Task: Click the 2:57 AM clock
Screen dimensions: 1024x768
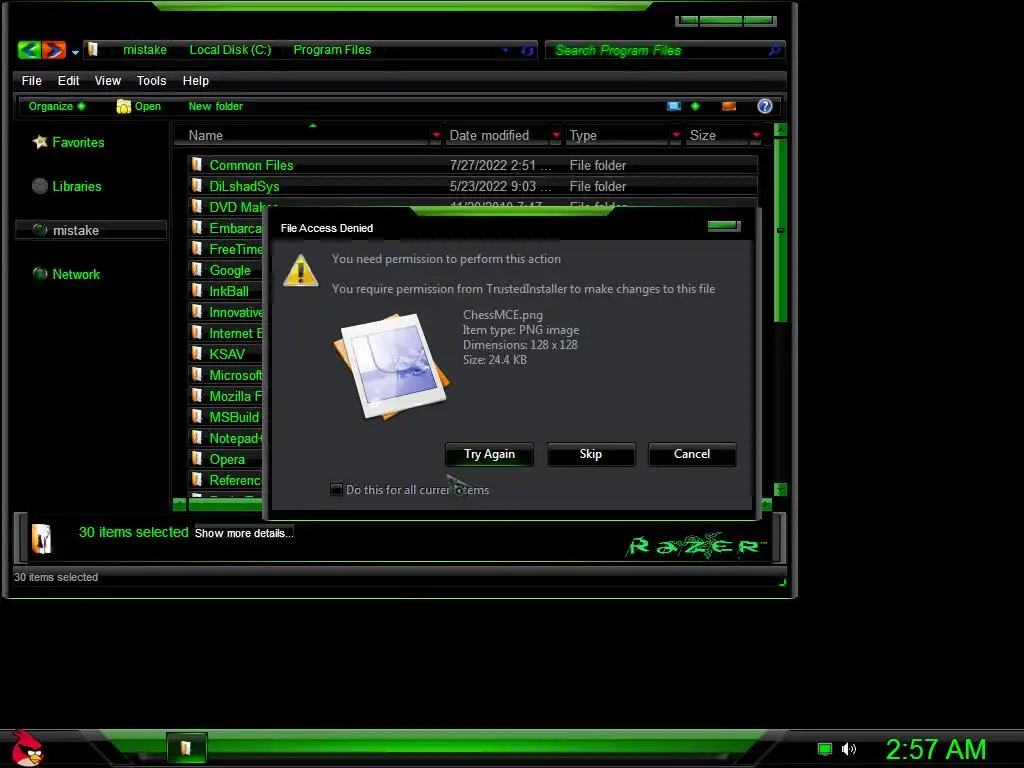Action: [936, 749]
